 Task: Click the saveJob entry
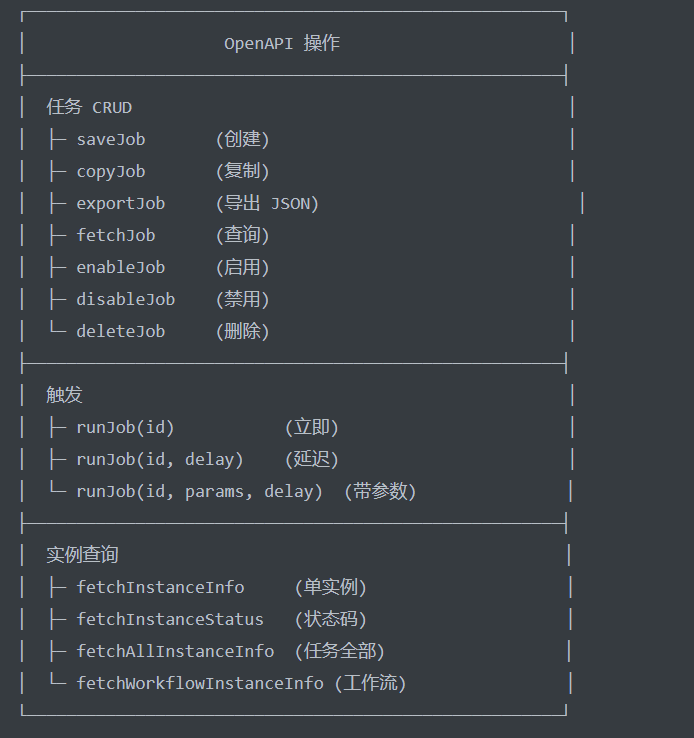click(x=111, y=139)
